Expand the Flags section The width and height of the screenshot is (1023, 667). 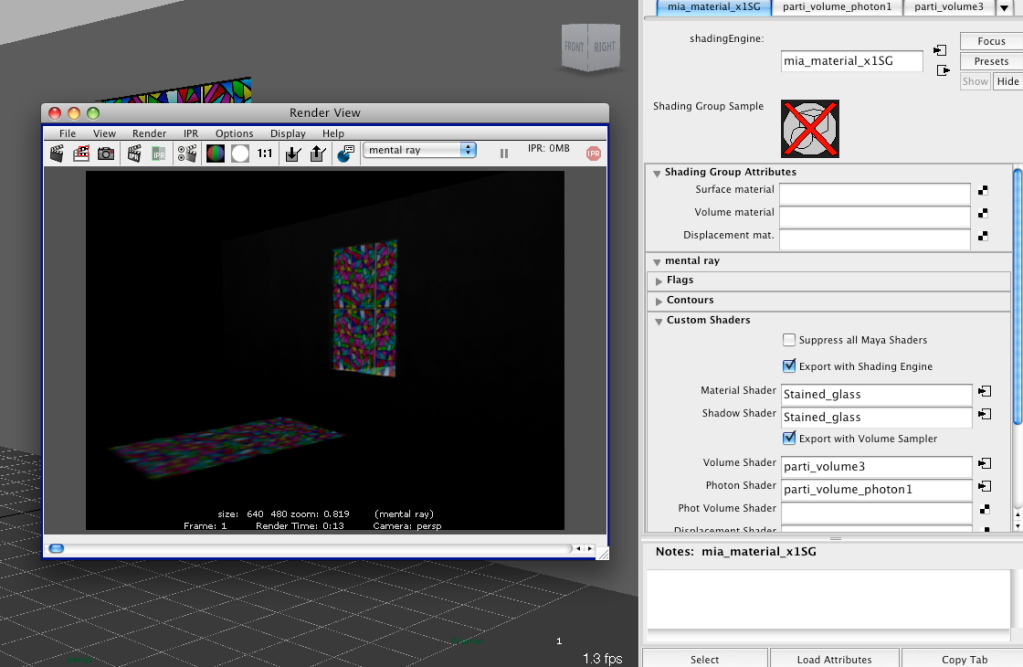680,281
